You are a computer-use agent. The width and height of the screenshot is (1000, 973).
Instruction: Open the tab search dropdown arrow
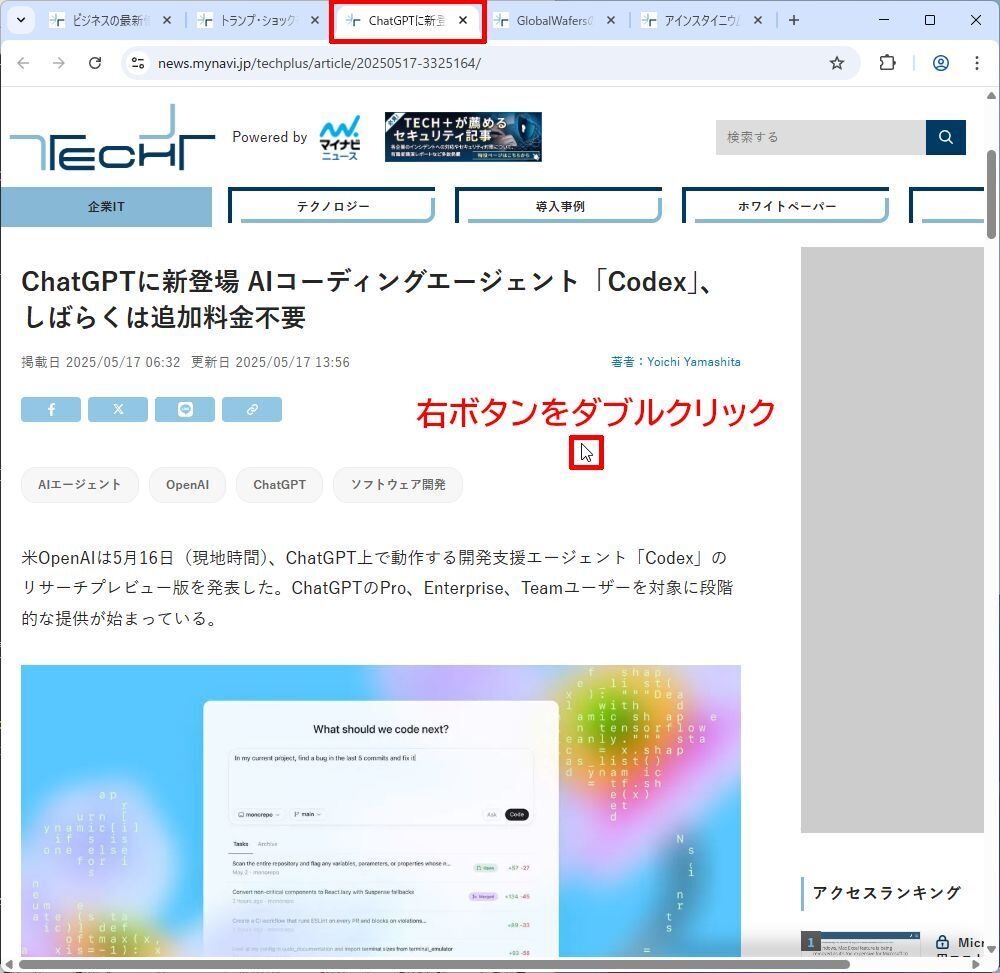pos(20,20)
